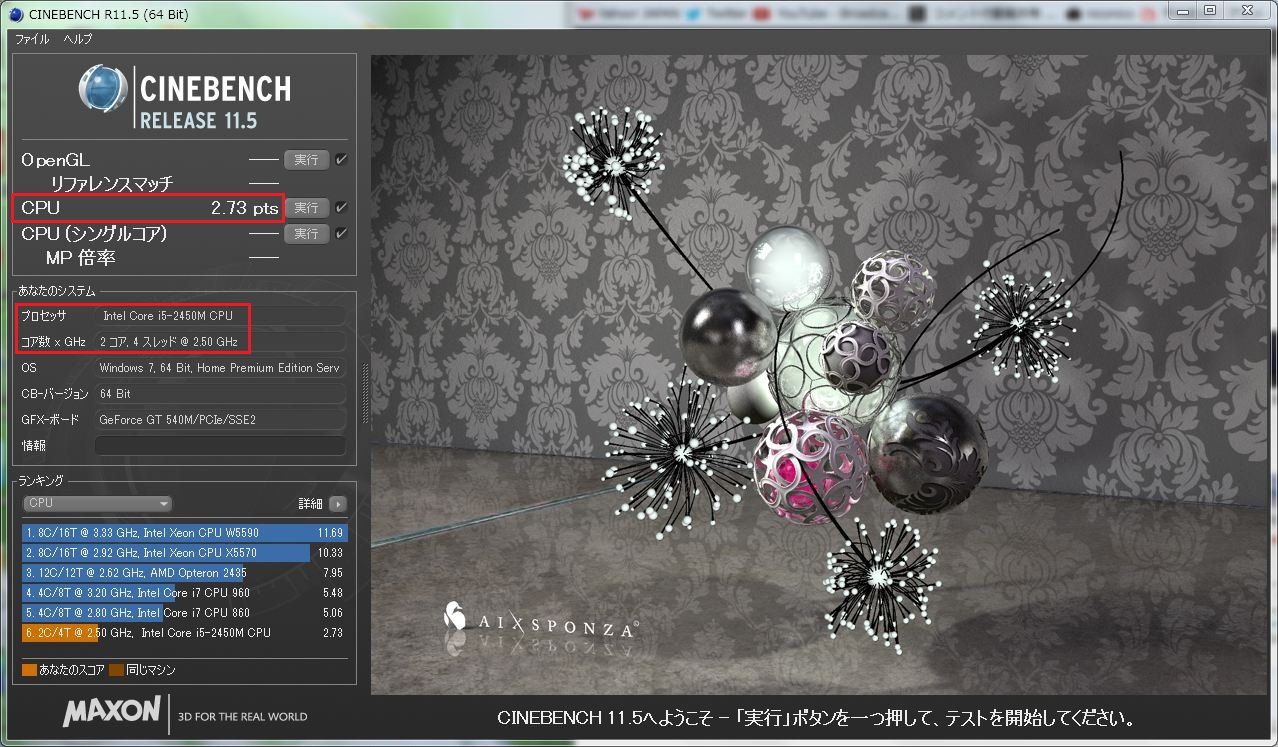
Task: Minimize the CINEBENCH window
Action: pos(1185,11)
